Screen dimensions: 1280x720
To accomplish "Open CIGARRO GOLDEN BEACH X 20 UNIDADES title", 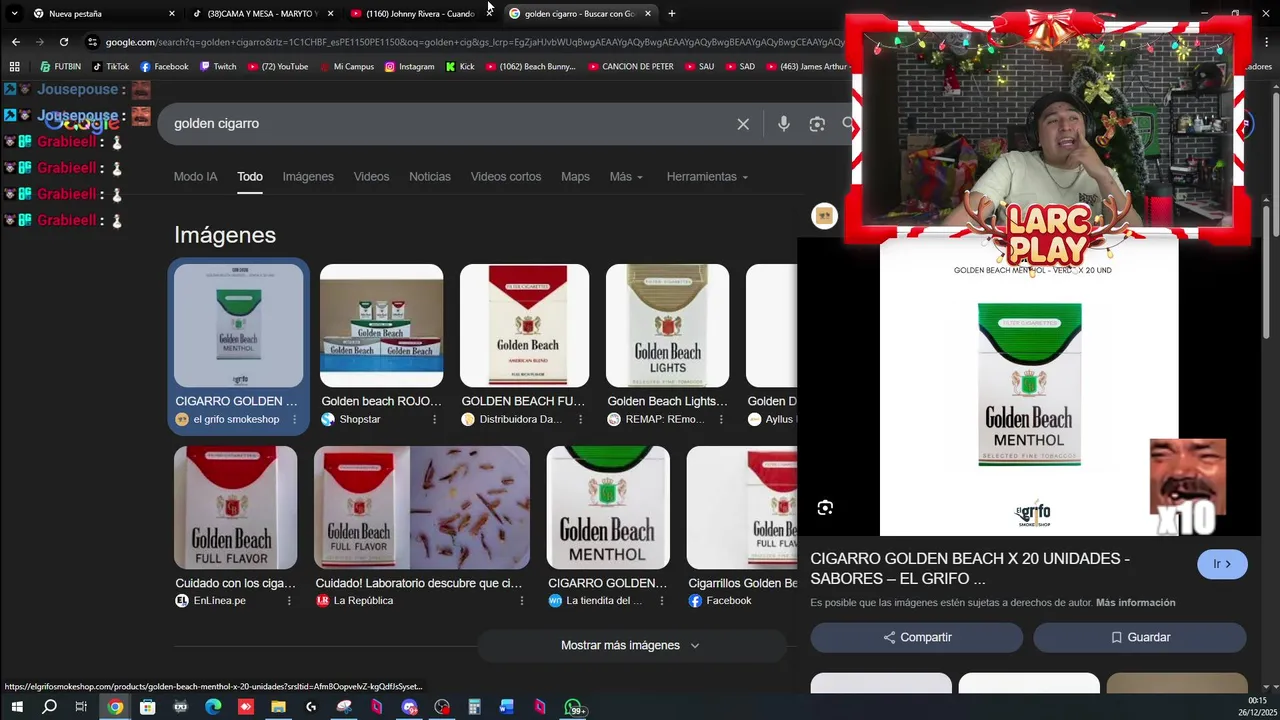I will tap(970, 569).
